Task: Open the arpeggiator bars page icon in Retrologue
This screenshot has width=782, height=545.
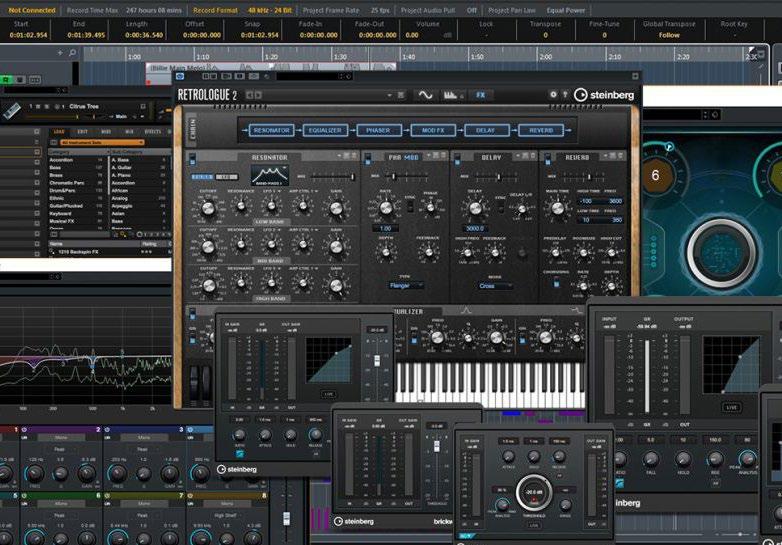Action: [x=452, y=95]
